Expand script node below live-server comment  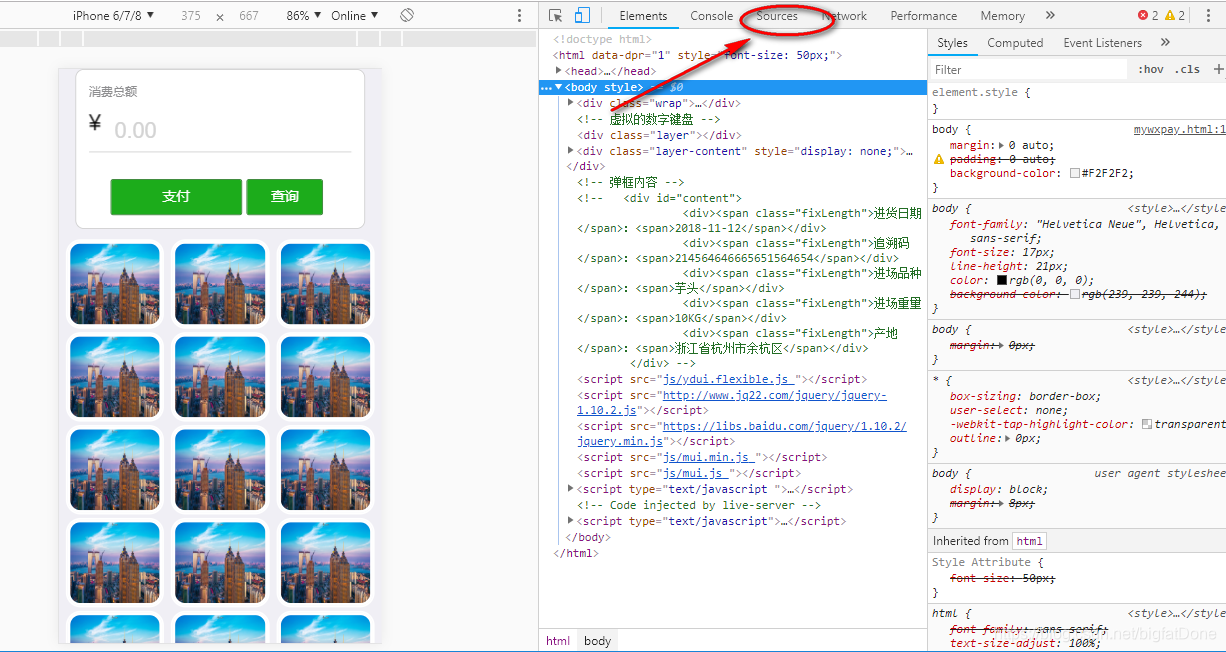point(571,521)
